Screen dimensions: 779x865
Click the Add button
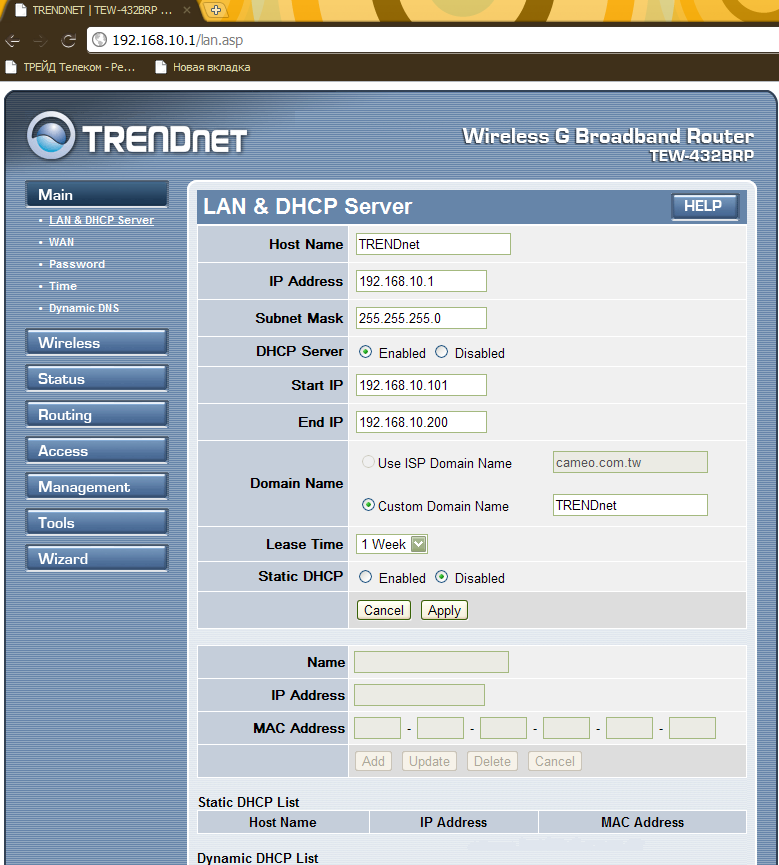(373, 761)
